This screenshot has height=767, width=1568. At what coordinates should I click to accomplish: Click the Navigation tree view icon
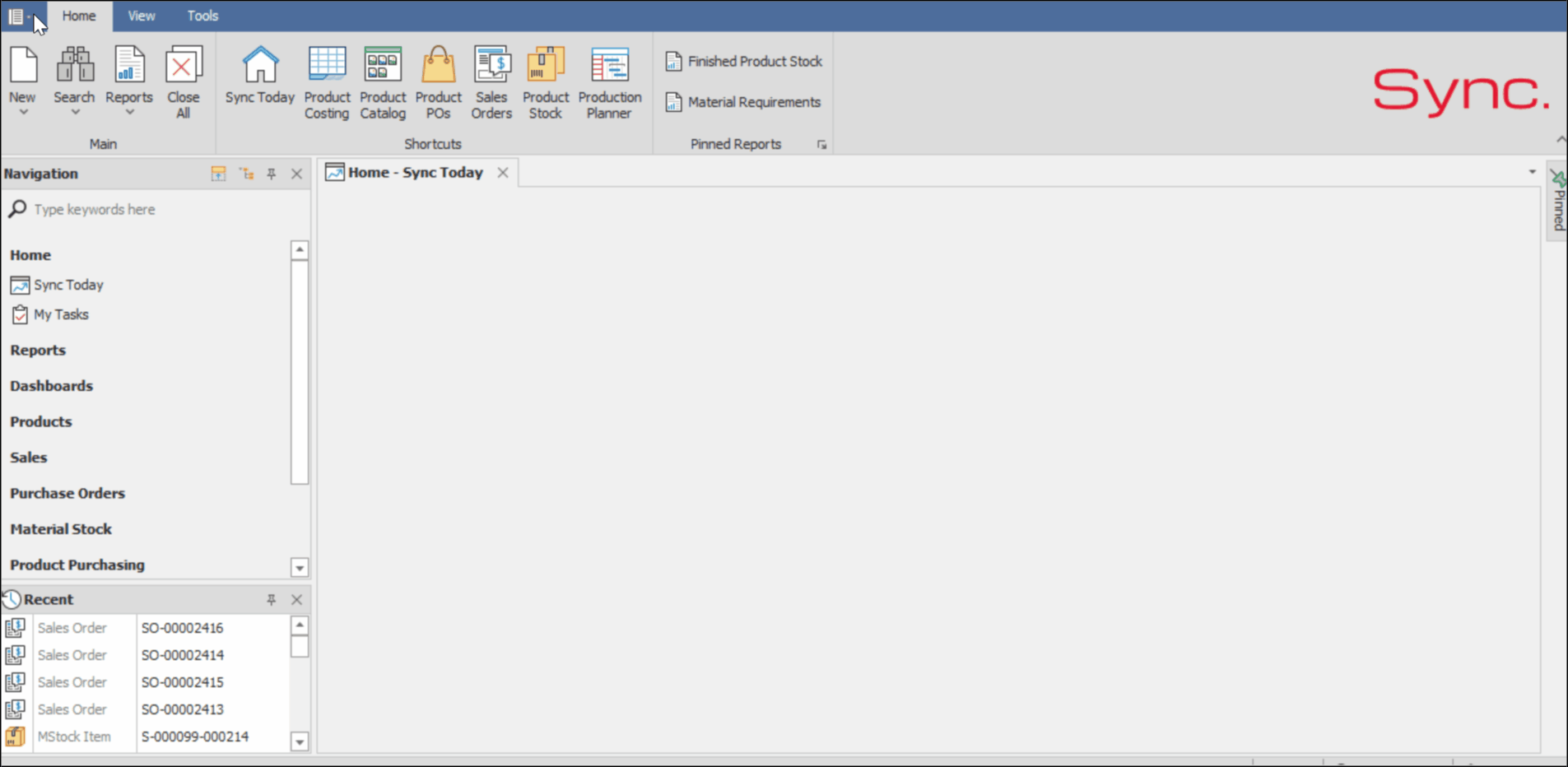click(247, 174)
